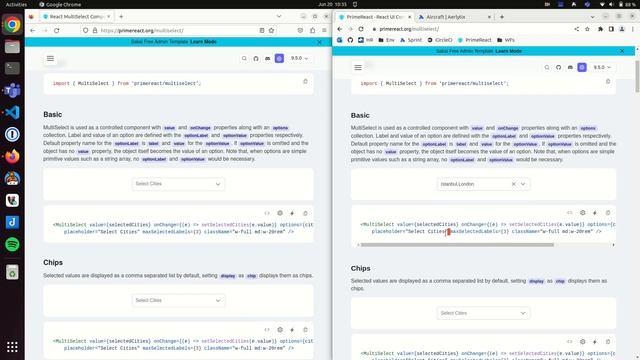640x360 pixels.
Task: Open Basic example in CodeSandbox, right window
Action: [x=583, y=213]
